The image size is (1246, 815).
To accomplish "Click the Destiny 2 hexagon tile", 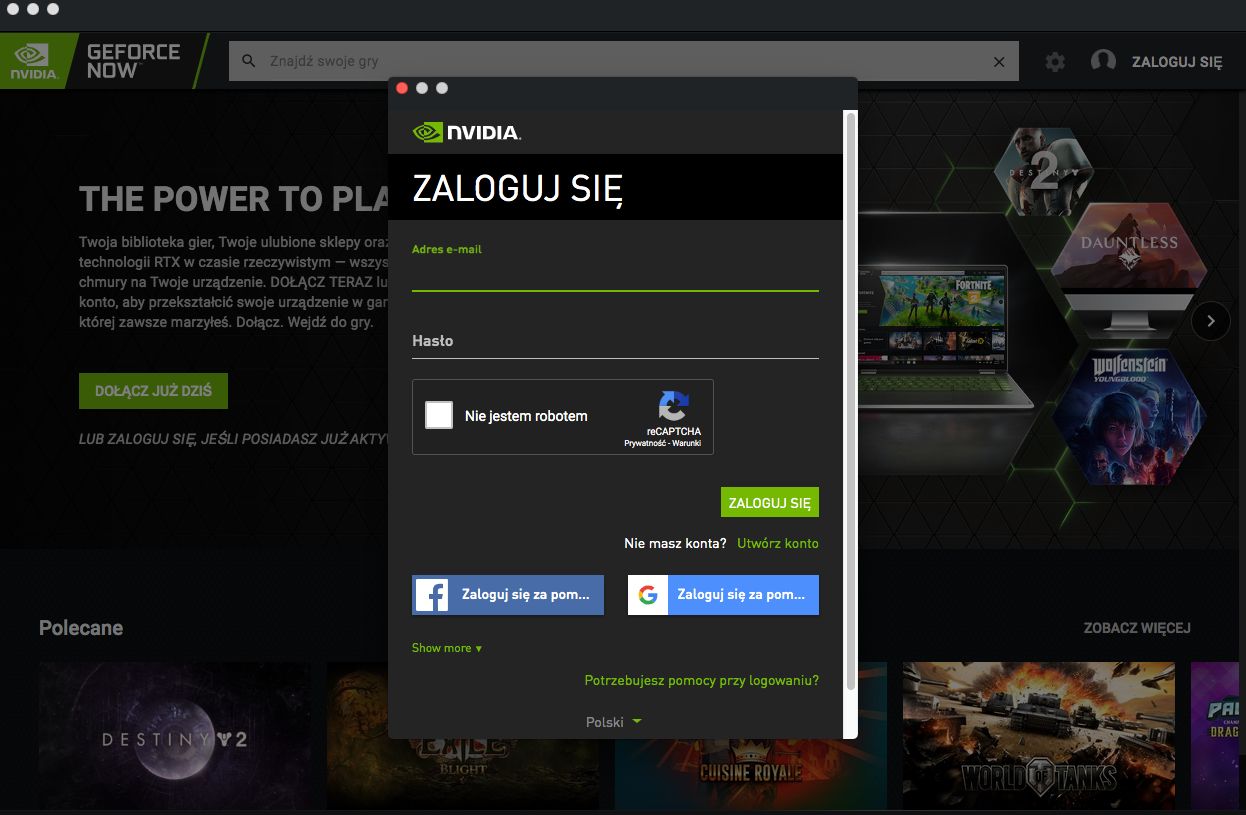I will click(1044, 171).
